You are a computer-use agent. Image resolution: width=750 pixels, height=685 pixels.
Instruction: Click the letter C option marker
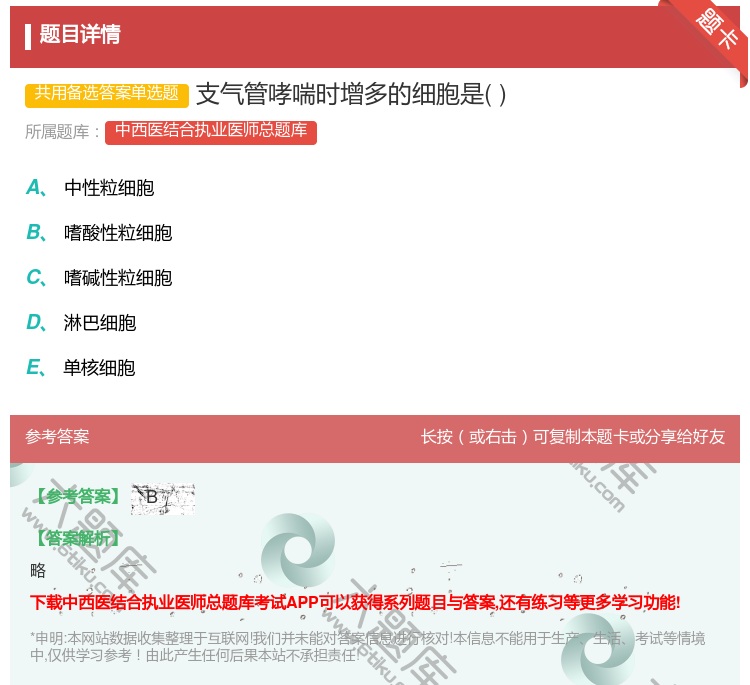click(35, 278)
